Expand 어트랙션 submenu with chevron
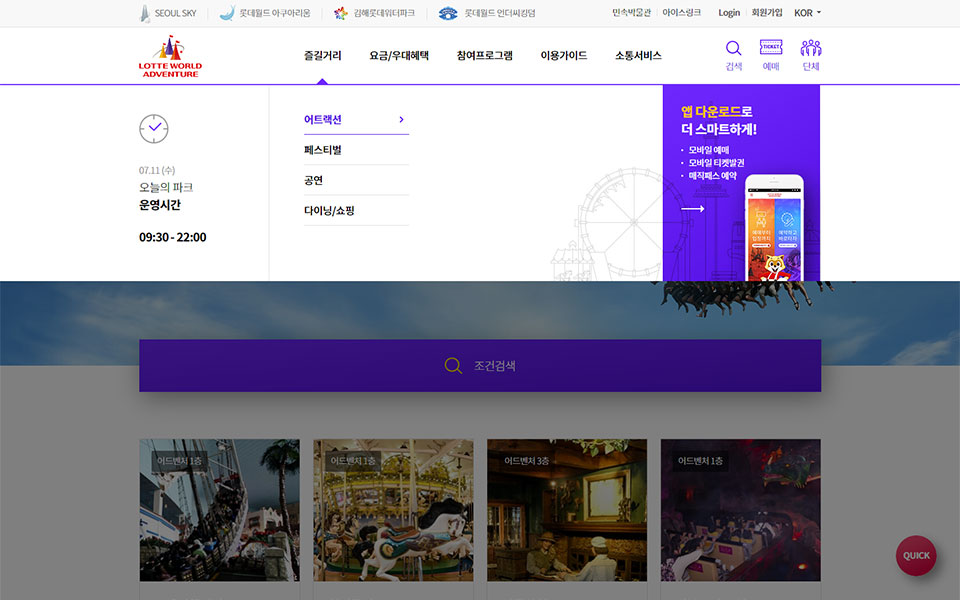960x600 pixels. point(401,119)
